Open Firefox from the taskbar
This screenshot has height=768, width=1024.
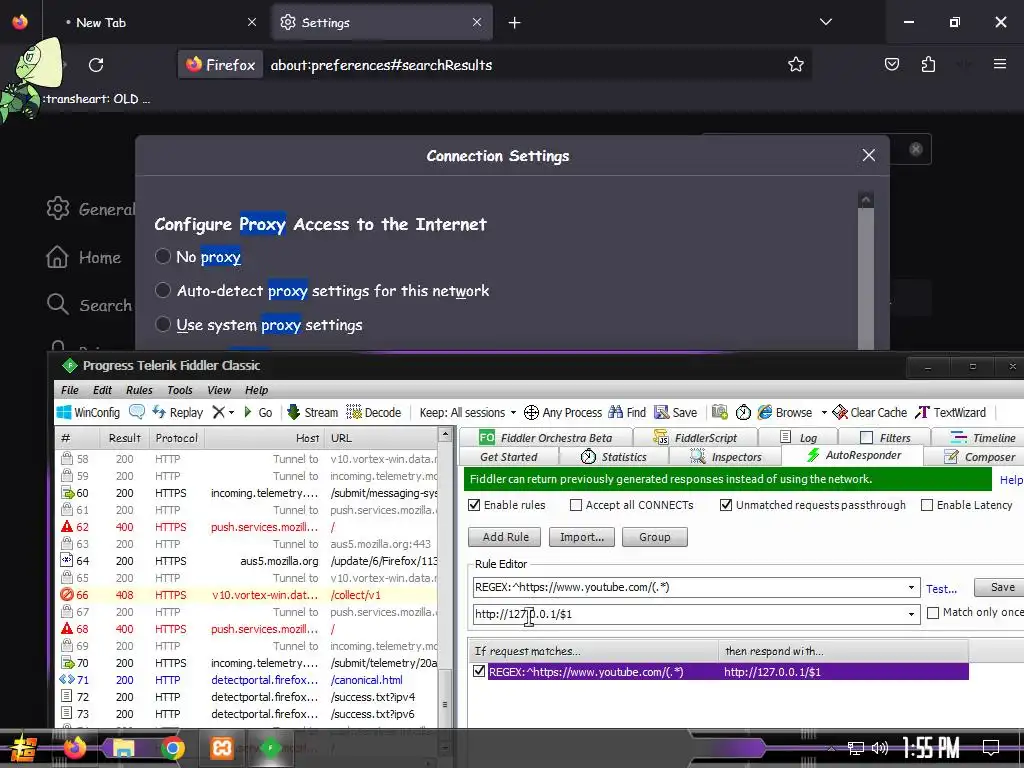click(x=74, y=748)
